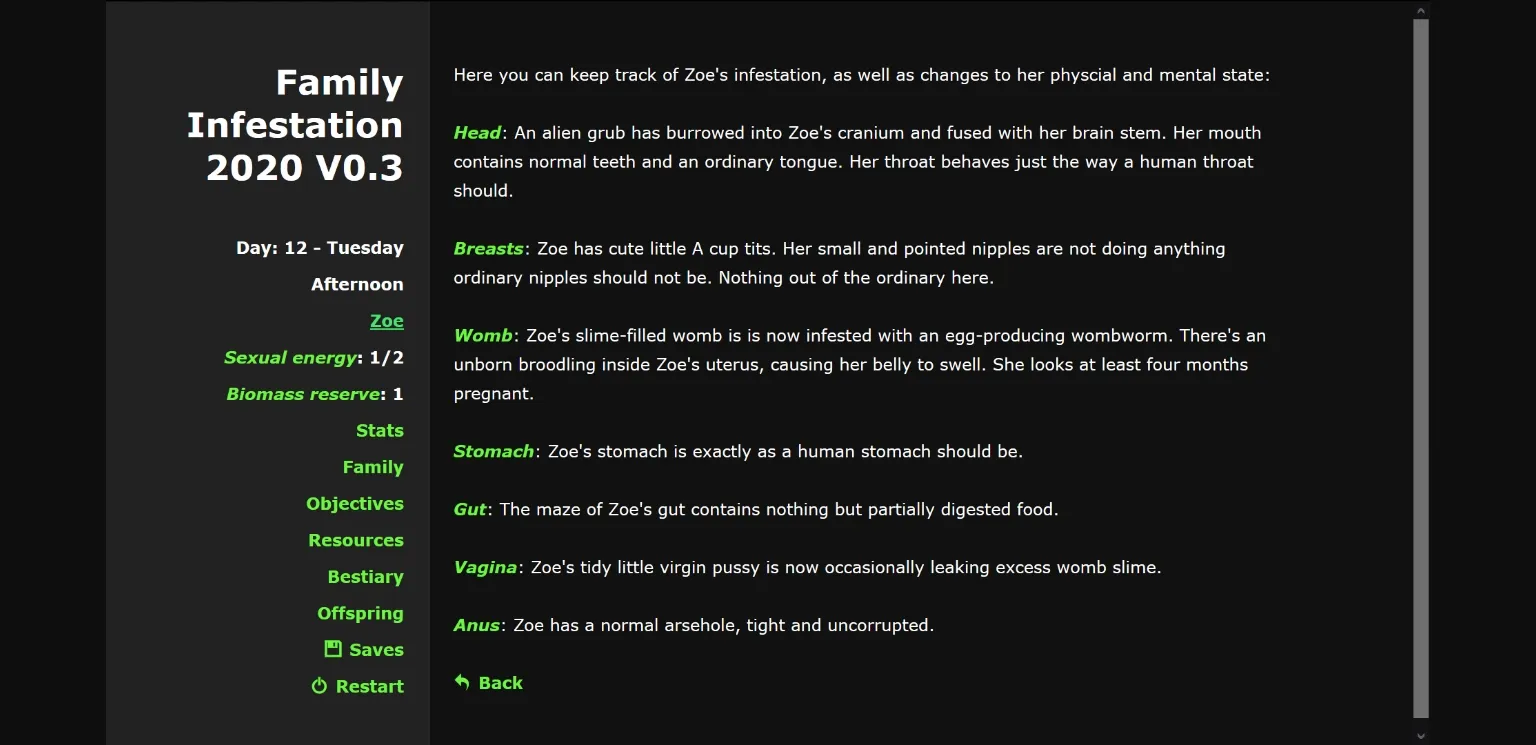Image resolution: width=1536 pixels, height=745 pixels.
Task: Click the Biomass reserve value
Action: tap(314, 394)
